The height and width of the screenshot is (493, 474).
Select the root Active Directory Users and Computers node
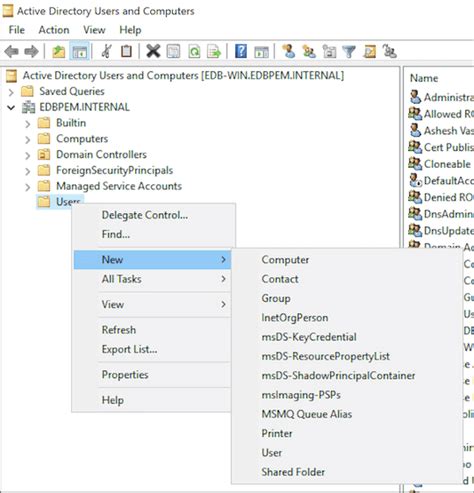(x=183, y=76)
